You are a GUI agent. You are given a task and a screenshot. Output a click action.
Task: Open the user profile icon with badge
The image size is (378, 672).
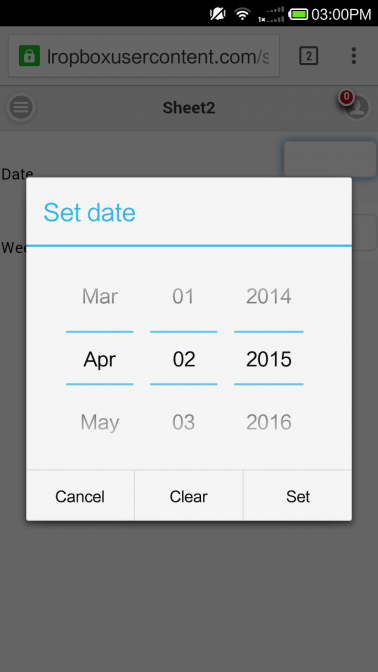tap(357, 106)
